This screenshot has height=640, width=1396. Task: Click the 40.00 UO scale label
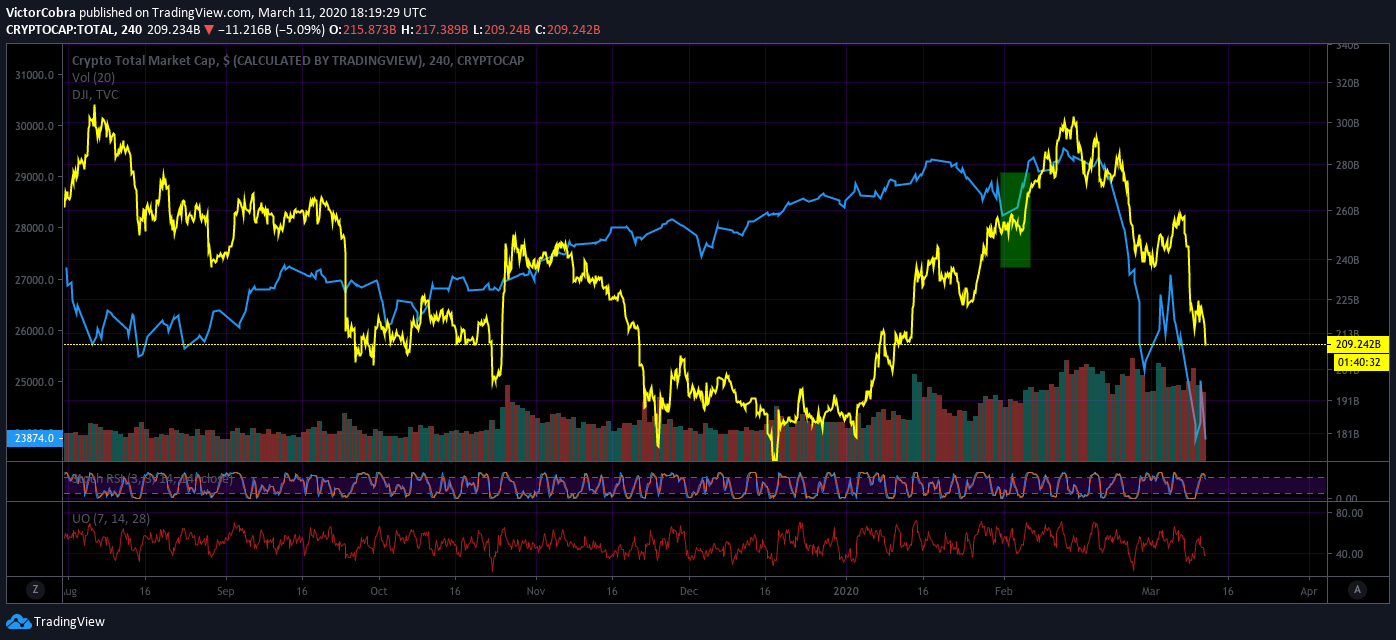click(1349, 554)
